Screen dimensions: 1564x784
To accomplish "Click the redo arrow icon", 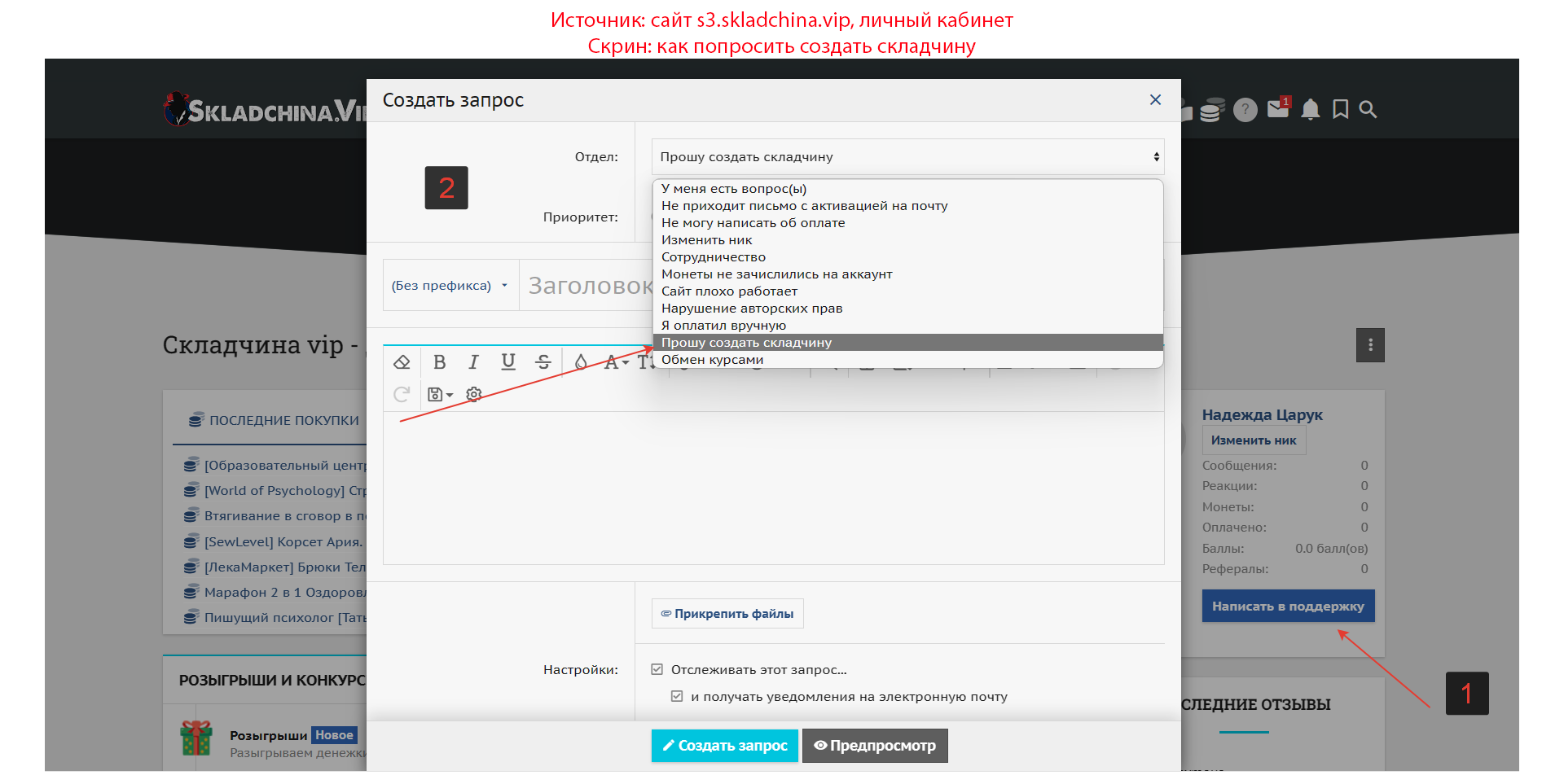I will point(402,395).
